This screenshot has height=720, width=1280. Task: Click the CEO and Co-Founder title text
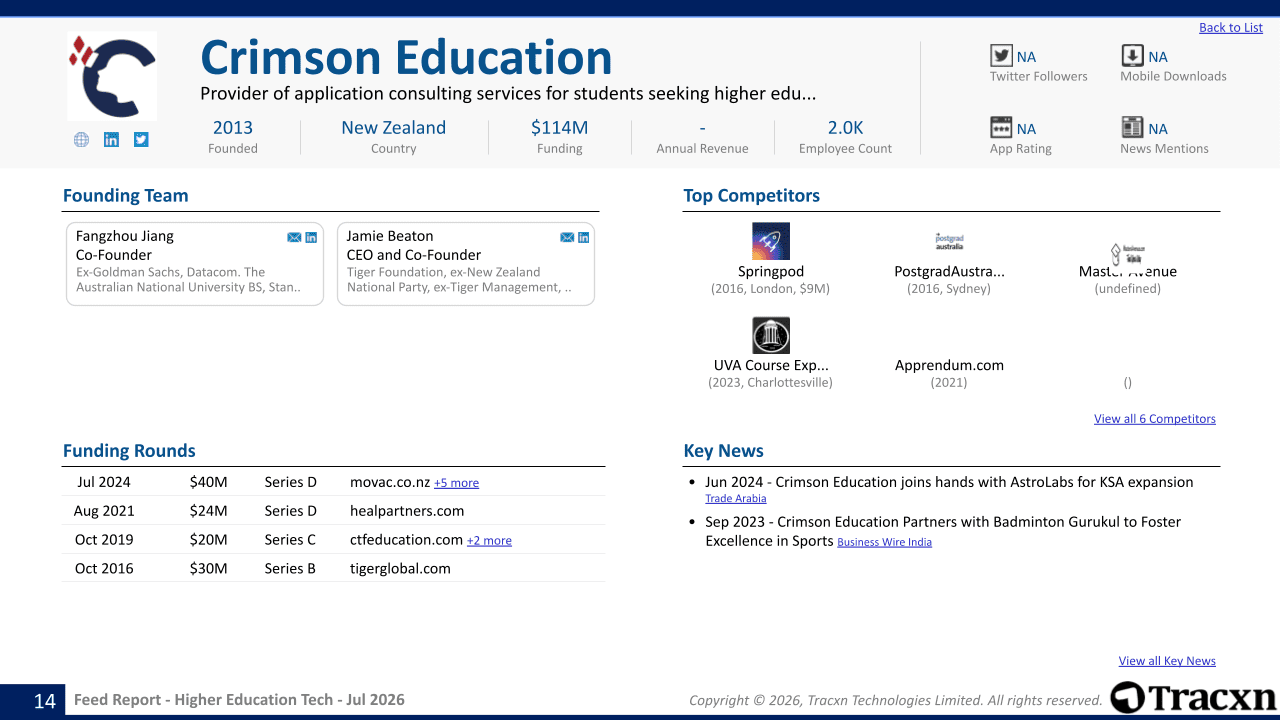[414, 255]
